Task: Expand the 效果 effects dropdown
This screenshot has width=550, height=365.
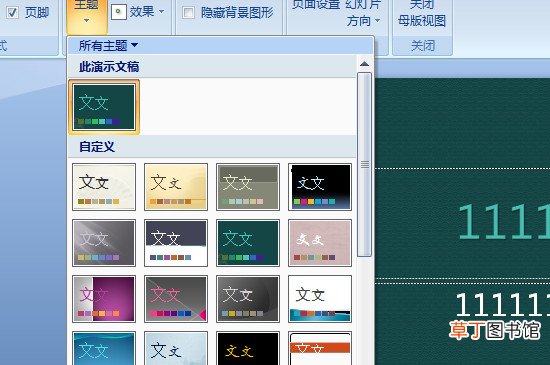Action: (x=161, y=12)
